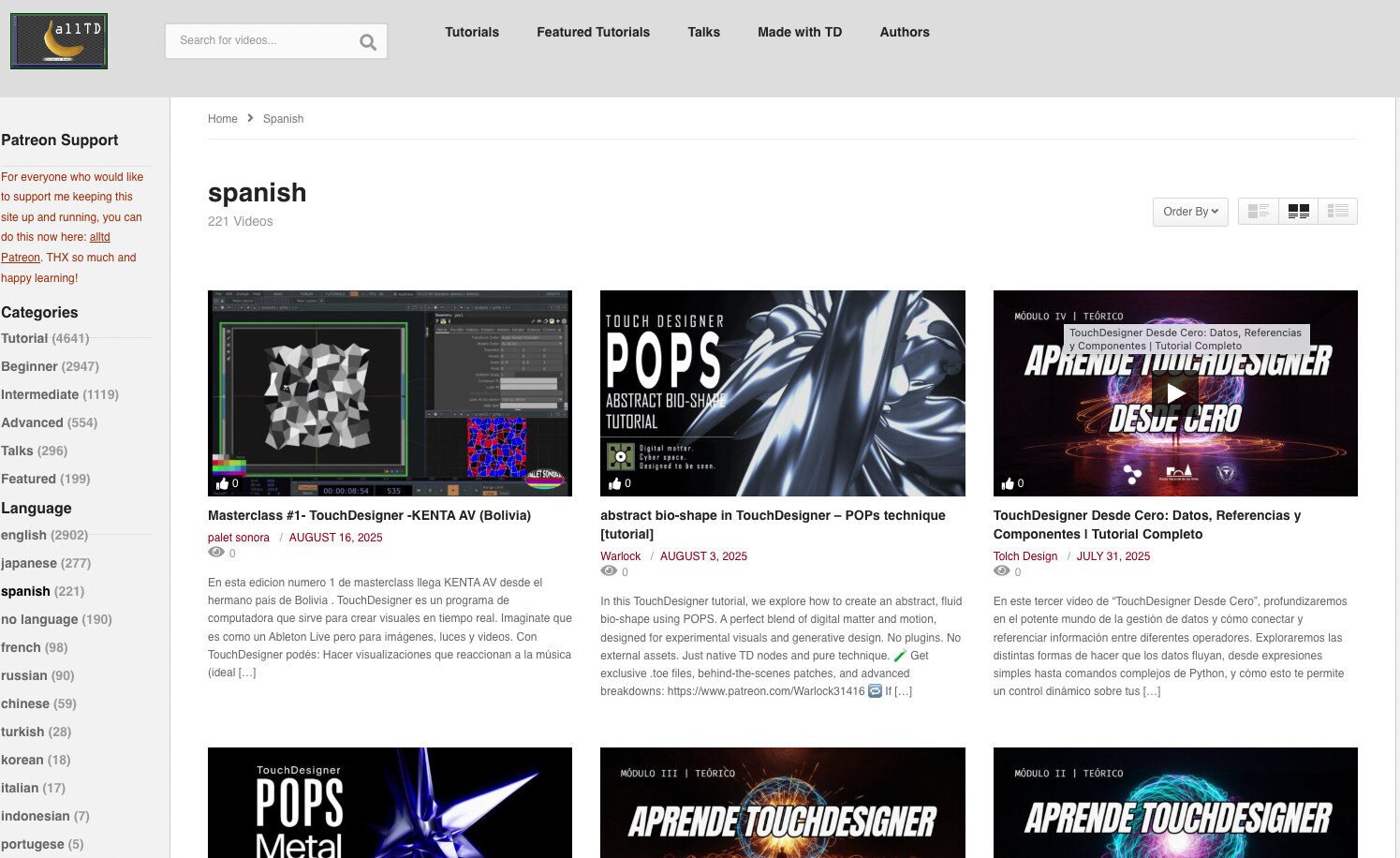Open the Made with TD menu
1400x858 pixels.
click(x=800, y=32)
